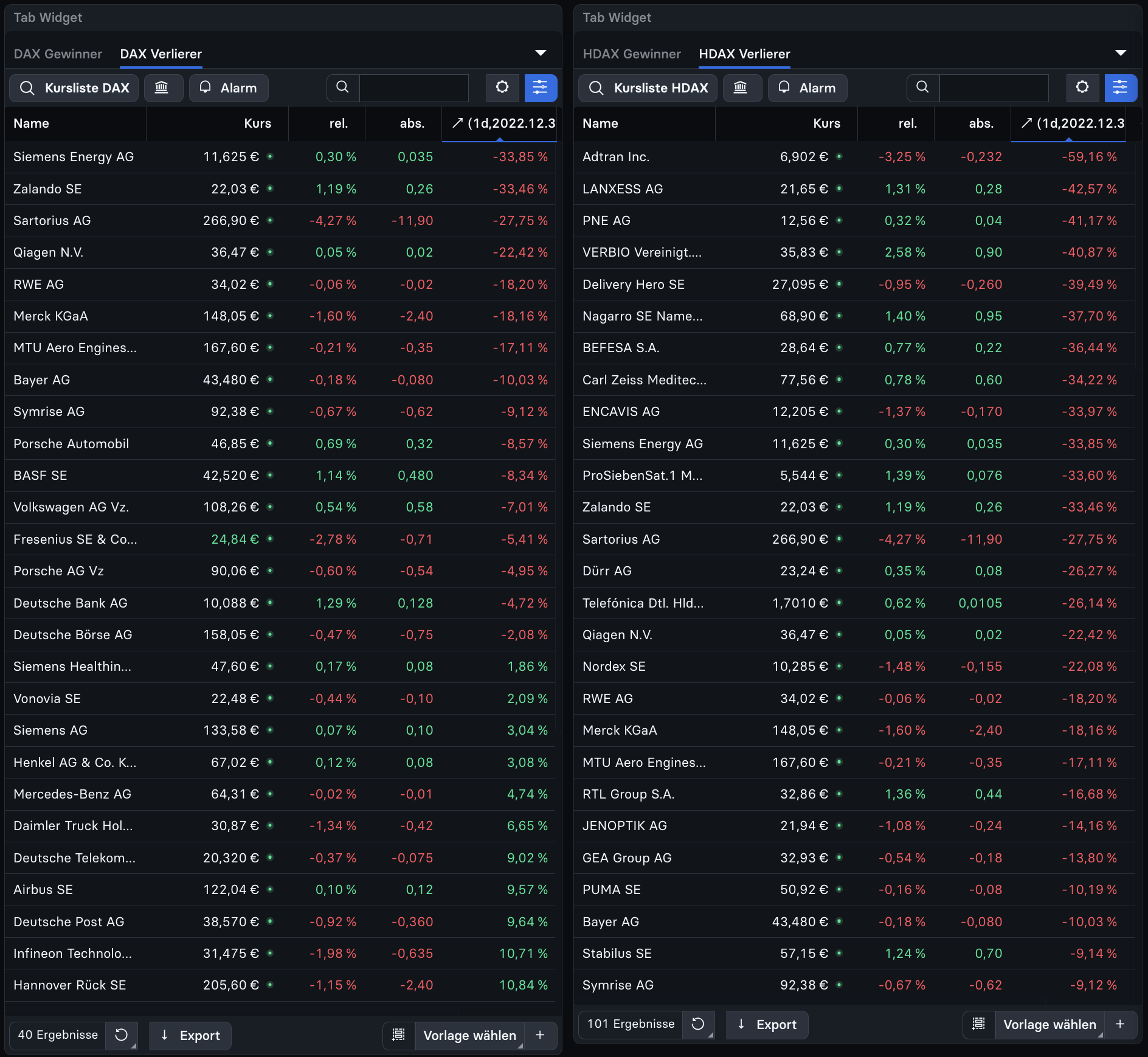The width and height of the screenshot is (1148, 1057).
Task: Click the status dot beside Adtran Inc. price
Action: [x=839, y=156]
